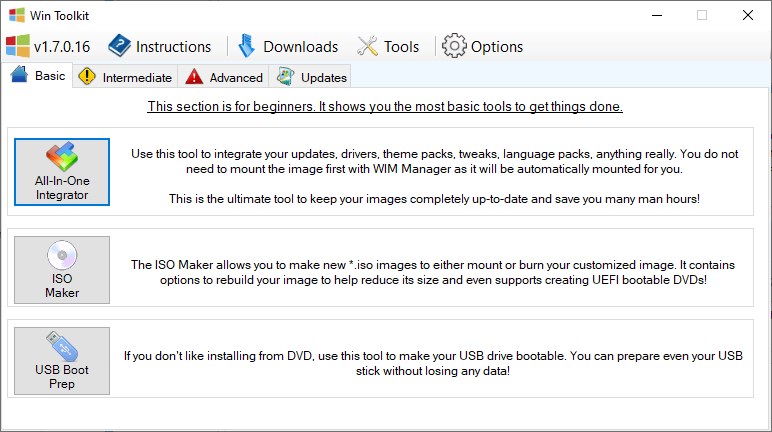Click the beginners section heading text
The image size is (772, 432).
click(385, 106)
